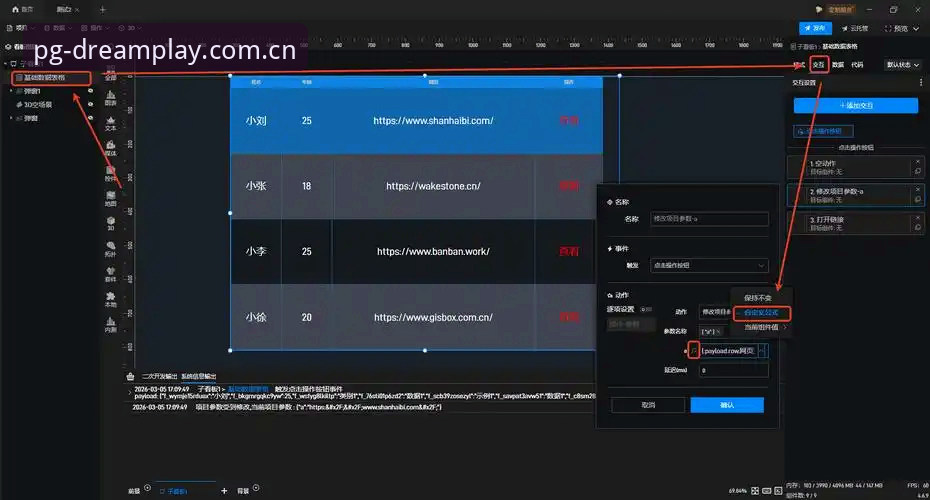The image size is (930, 500).
Task: Click the formula icon beside payload.row field
Action: click(693, 351)
